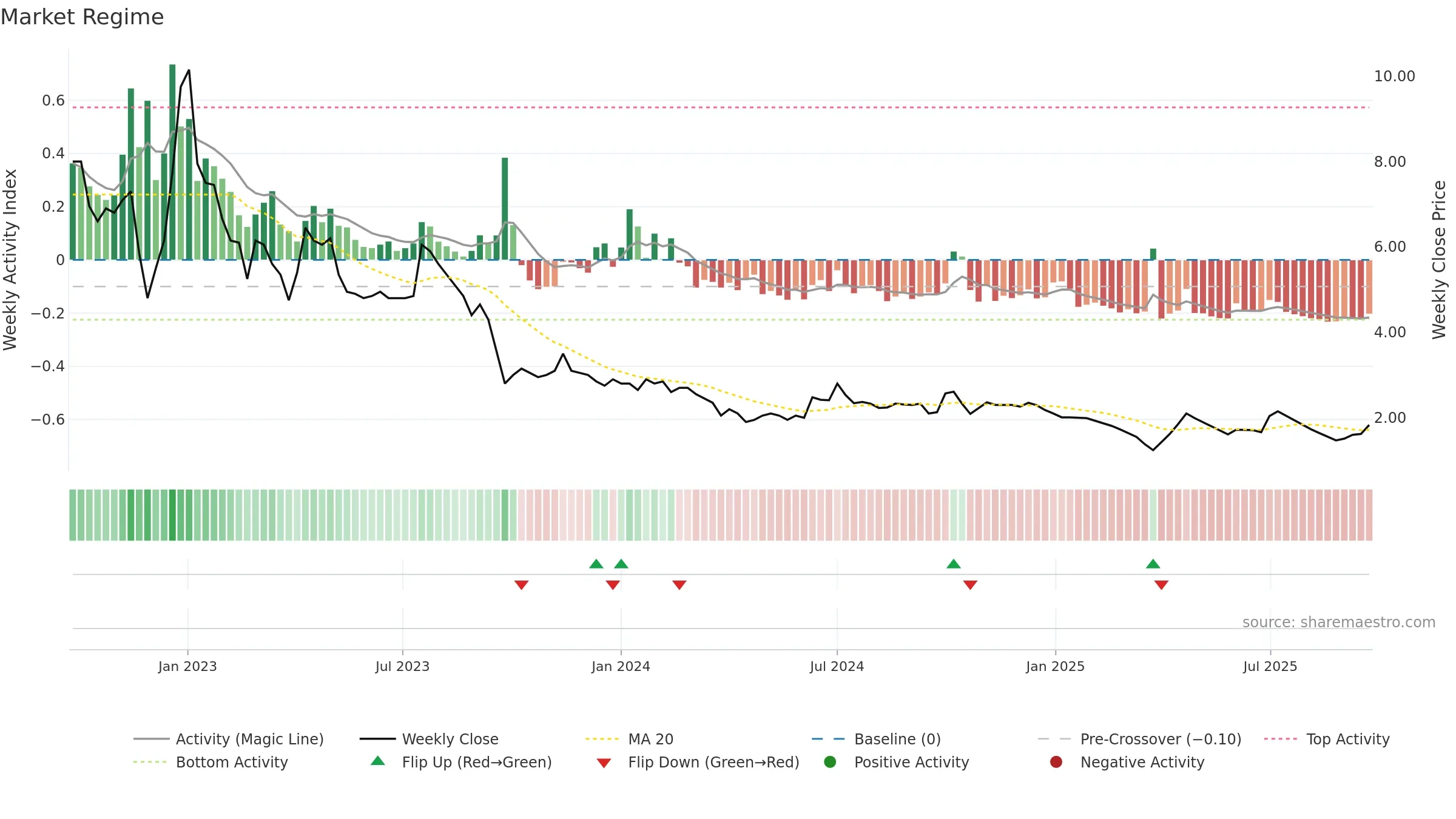Screen dimensions: 1456x819
Task: Click the 8.00 price axis value
Action: coord(1390,162)
